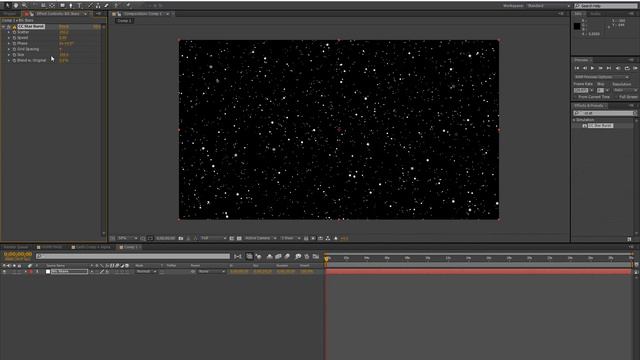Enable motion blur for timeline
This screenshot has height=360, width=640.
(287, 256)
